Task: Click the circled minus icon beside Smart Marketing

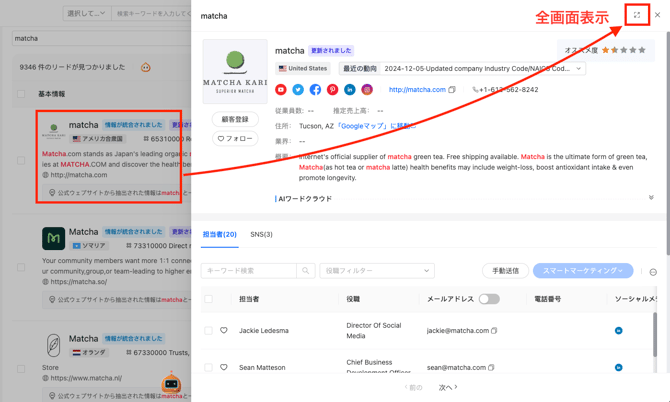Action: coord(653,272)
